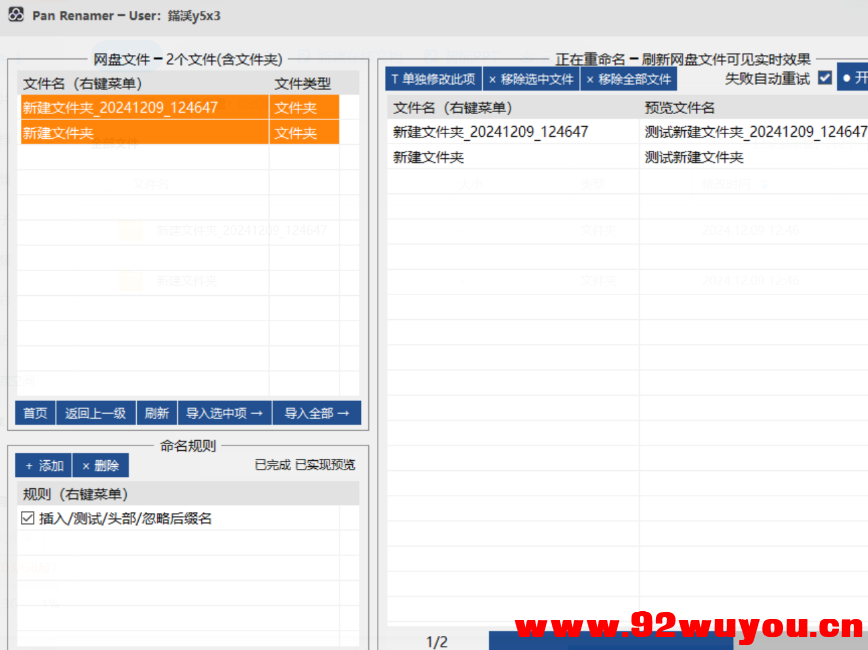Click '× 移除全部文件' to remove all files
The width and height of the screenshot is (868, 650).
631,78
